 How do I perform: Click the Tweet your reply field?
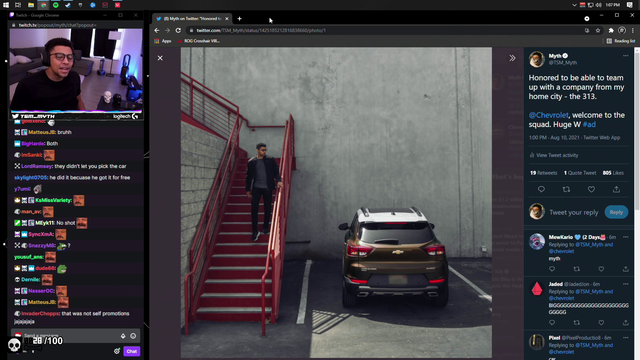tap(573, 212)
